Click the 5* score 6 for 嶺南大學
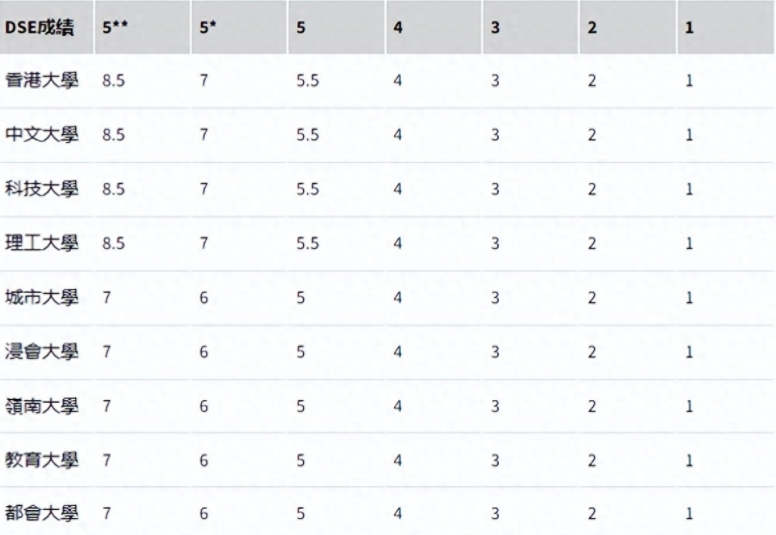This screenshot has height=535, width=776. [203, 406]
